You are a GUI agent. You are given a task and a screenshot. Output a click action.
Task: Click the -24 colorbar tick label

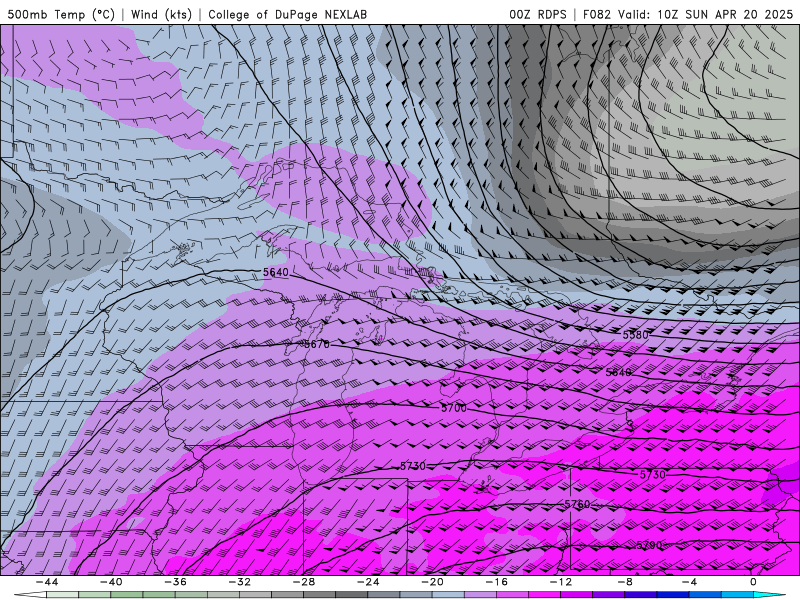tap(368, 582)
